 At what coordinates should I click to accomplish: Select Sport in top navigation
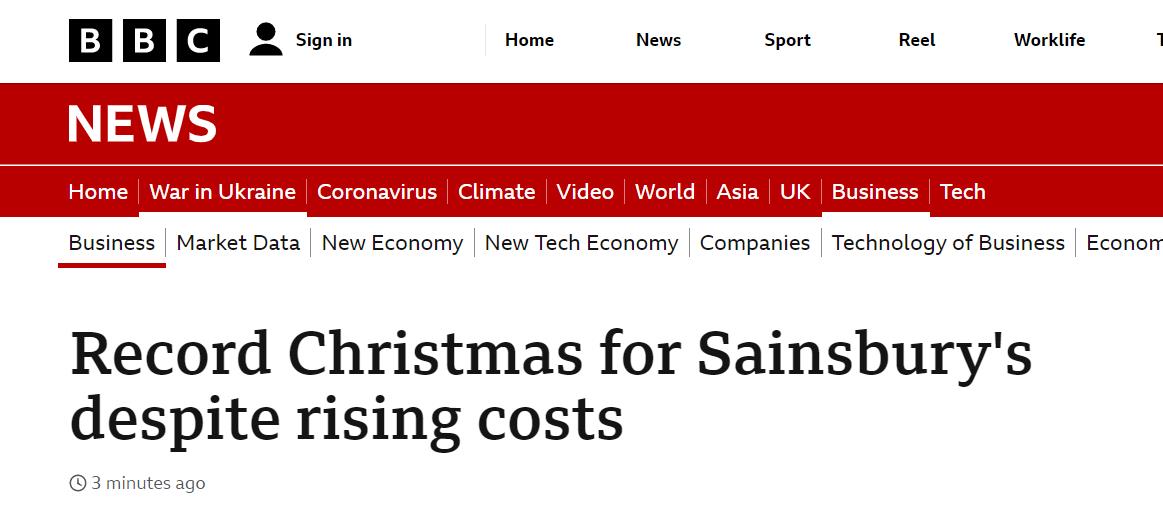(x=787, y=40)
